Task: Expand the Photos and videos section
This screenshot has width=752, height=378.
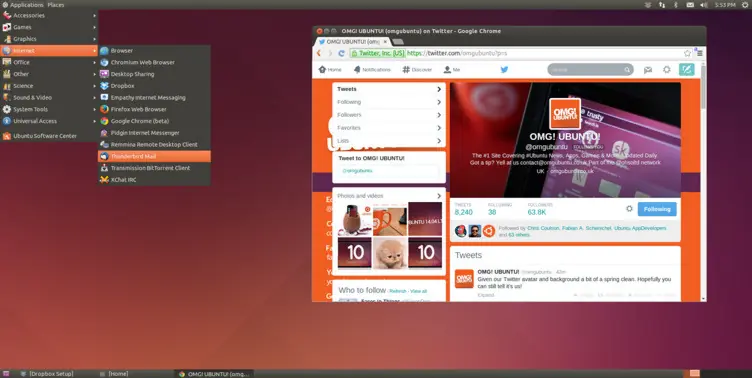Action: pyautogui.click(x=389, y=196)
